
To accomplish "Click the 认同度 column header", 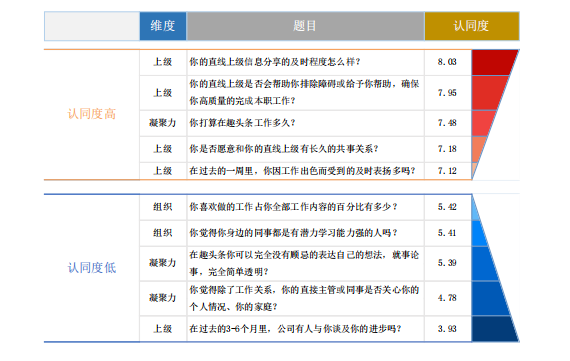I will (x=472, y=26).
